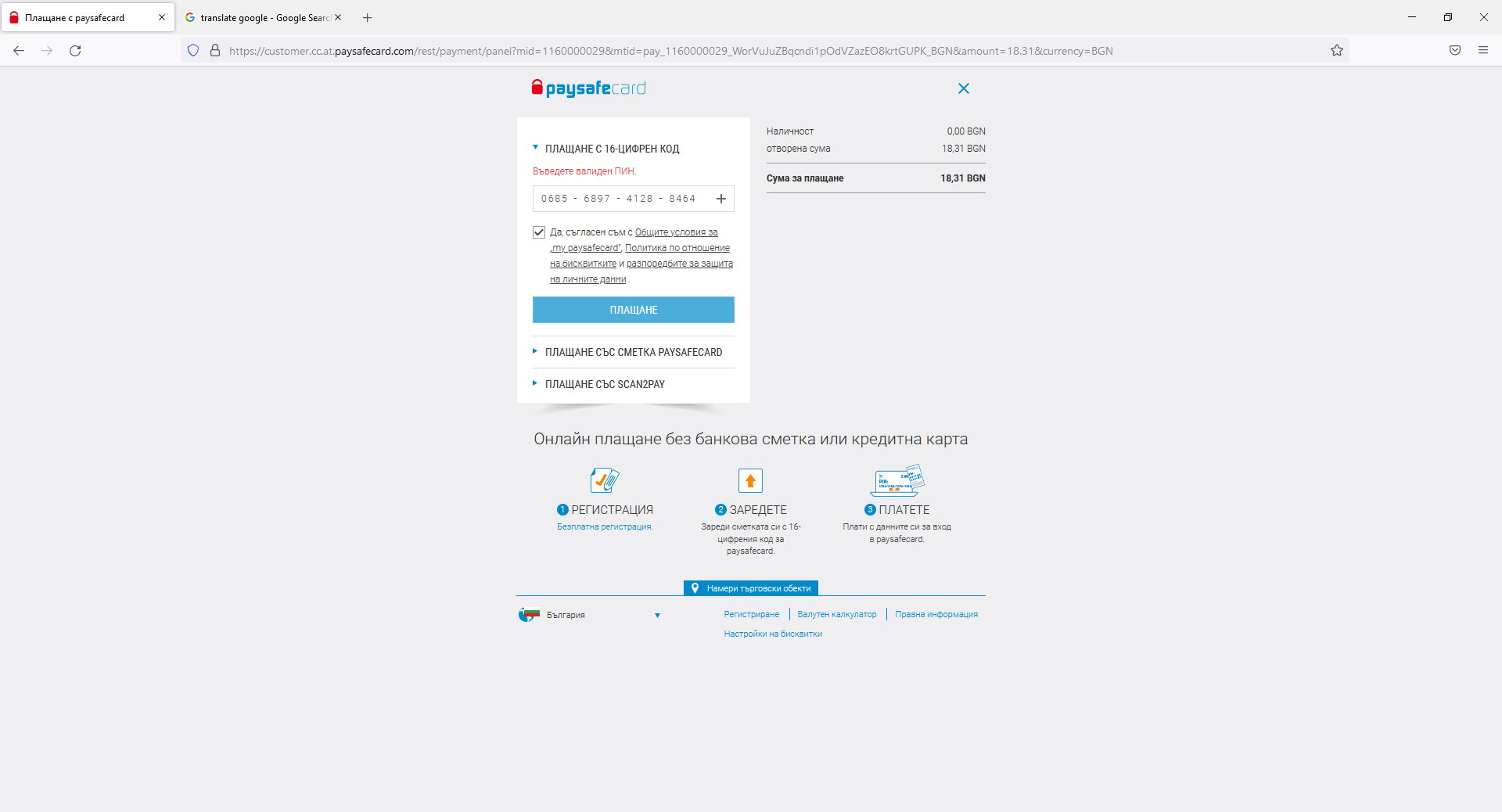This screenshot has width=1502, height=812.
Task: Open the Регистриране footer link
Action: 752,615
